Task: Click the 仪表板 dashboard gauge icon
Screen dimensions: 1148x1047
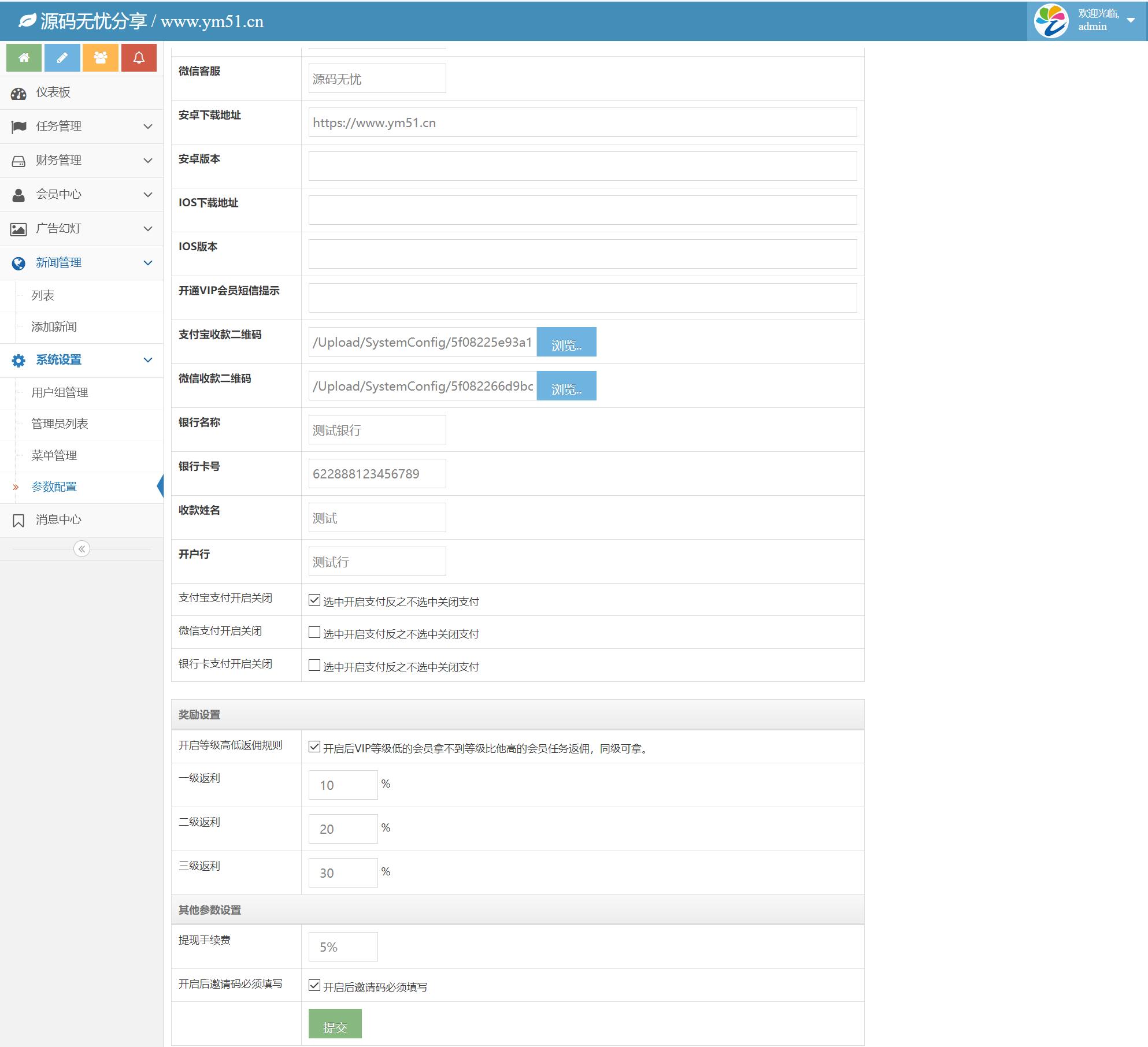Action: 18,93
